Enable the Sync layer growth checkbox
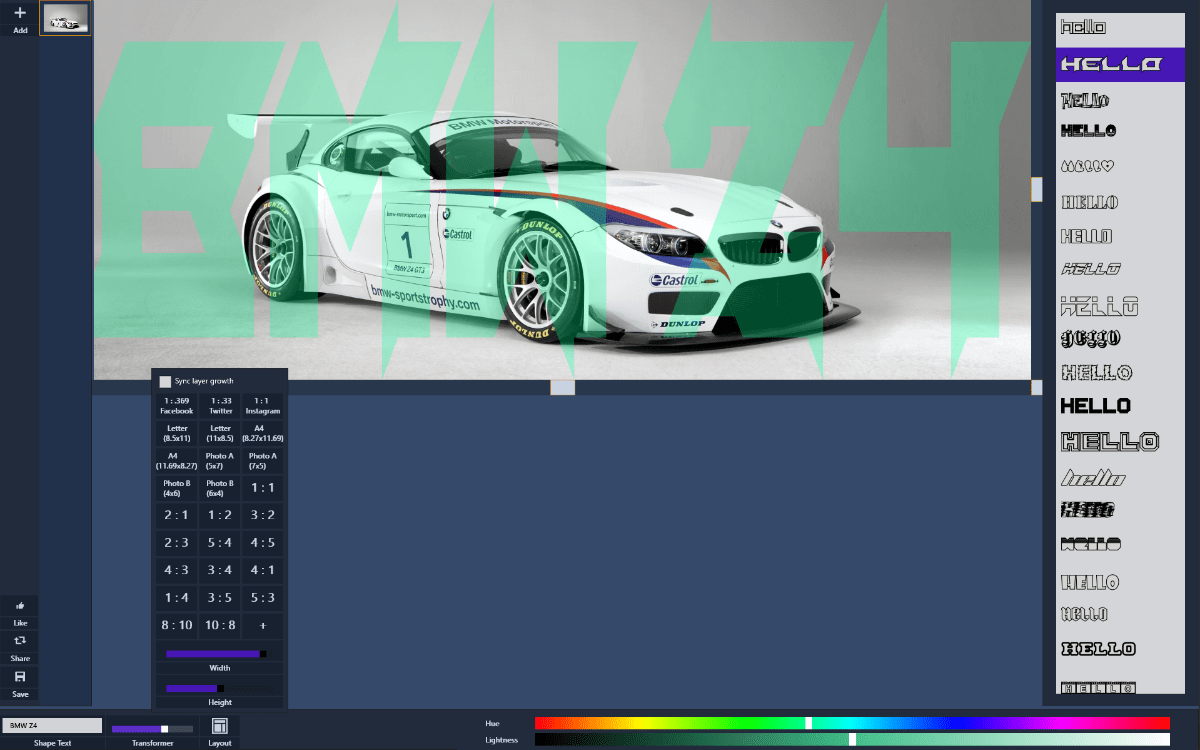1200x750 pixels. (165, 380)
